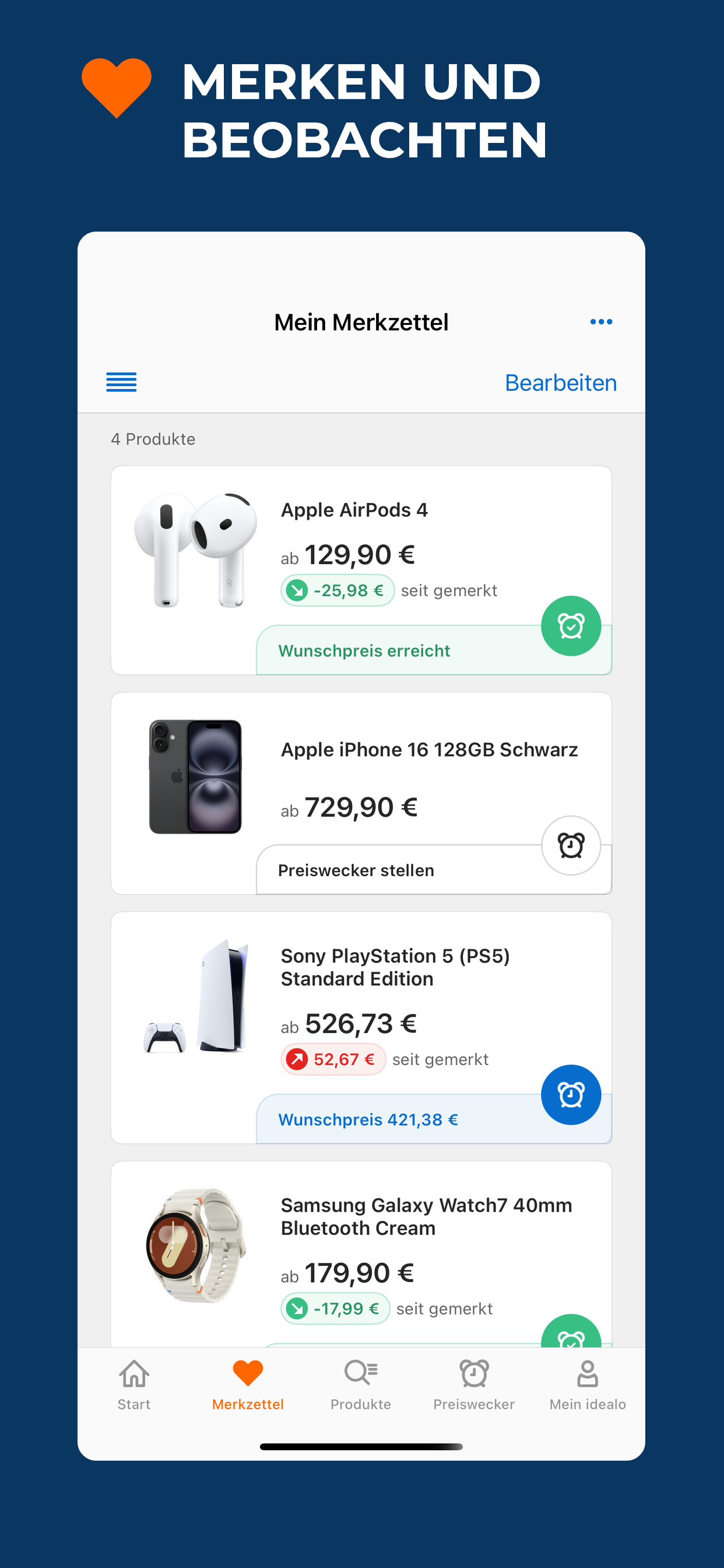Tap the -25,98 € price drop badge

(338, 590)
